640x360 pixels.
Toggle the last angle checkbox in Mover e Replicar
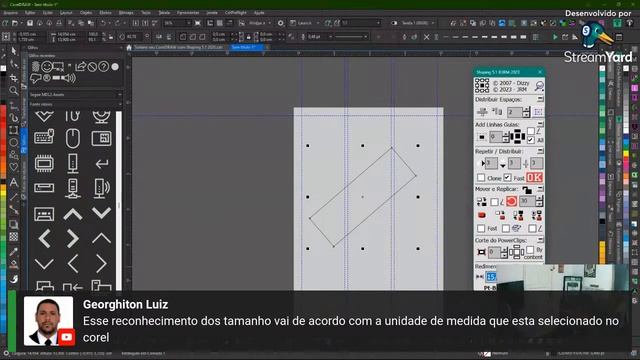[532, 229]
